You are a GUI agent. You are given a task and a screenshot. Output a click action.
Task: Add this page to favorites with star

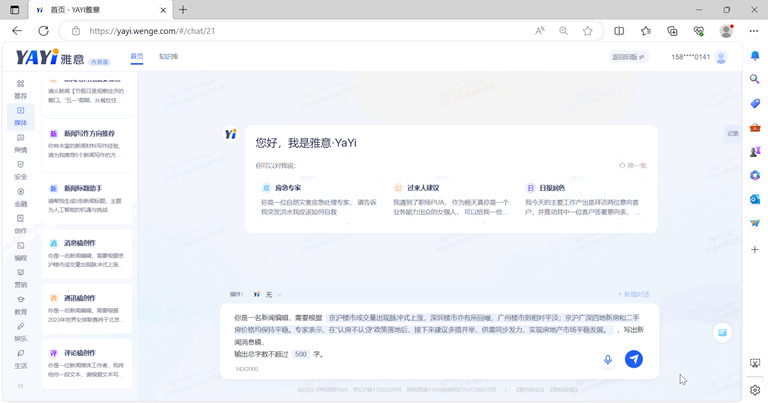[587, 31]
